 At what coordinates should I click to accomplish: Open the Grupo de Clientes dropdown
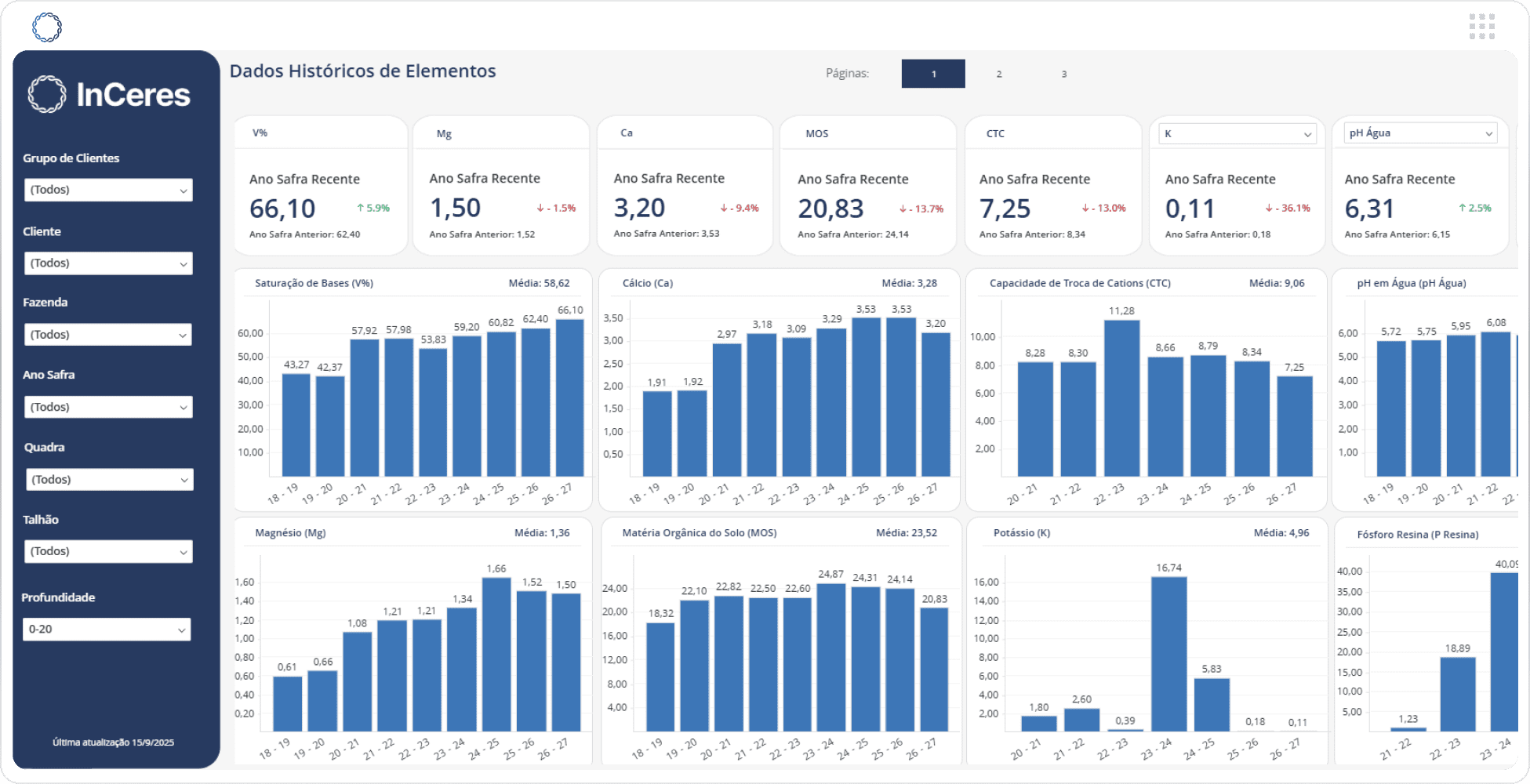coord(108,191)
